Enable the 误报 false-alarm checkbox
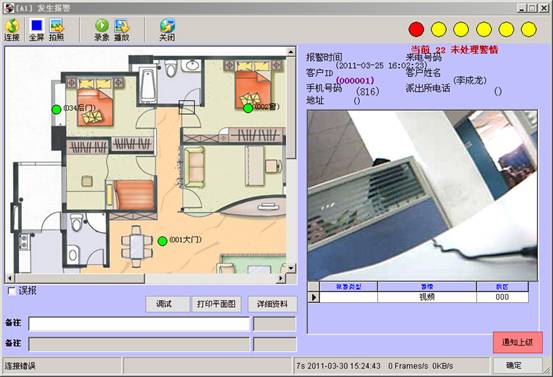Screen dimensions: 553x377 [12, 291]
